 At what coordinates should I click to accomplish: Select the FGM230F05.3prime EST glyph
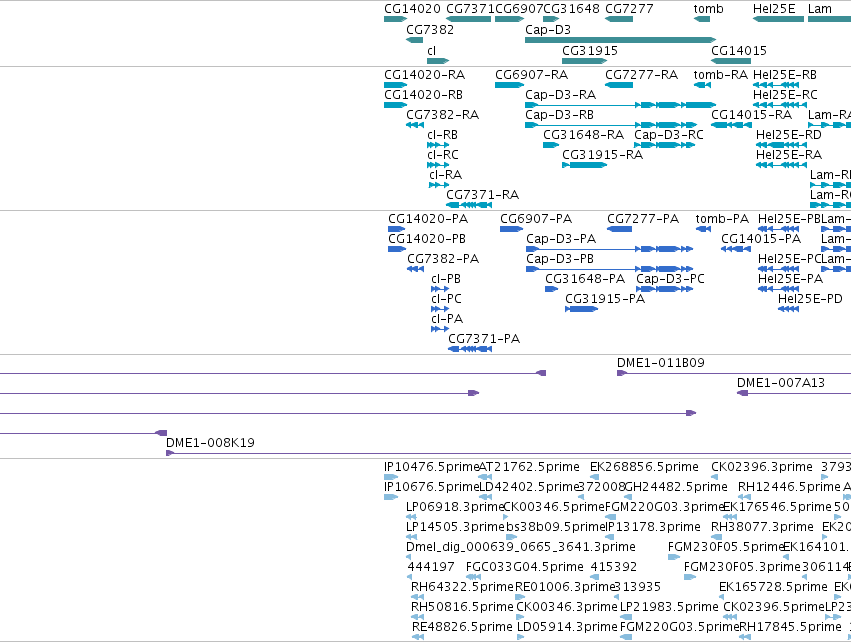coord(690,577)
